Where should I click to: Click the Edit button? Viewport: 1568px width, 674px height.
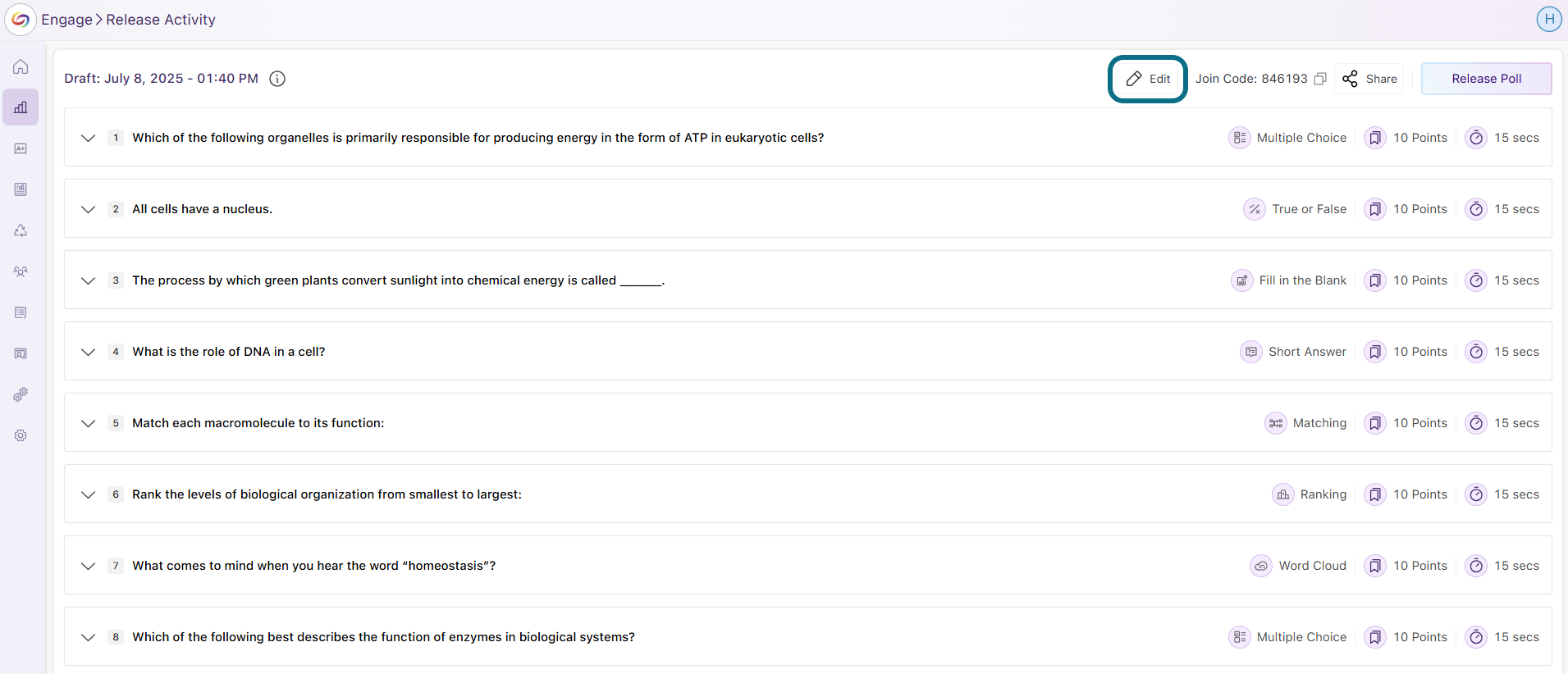pyautogui.click(x=1148, y=79)
